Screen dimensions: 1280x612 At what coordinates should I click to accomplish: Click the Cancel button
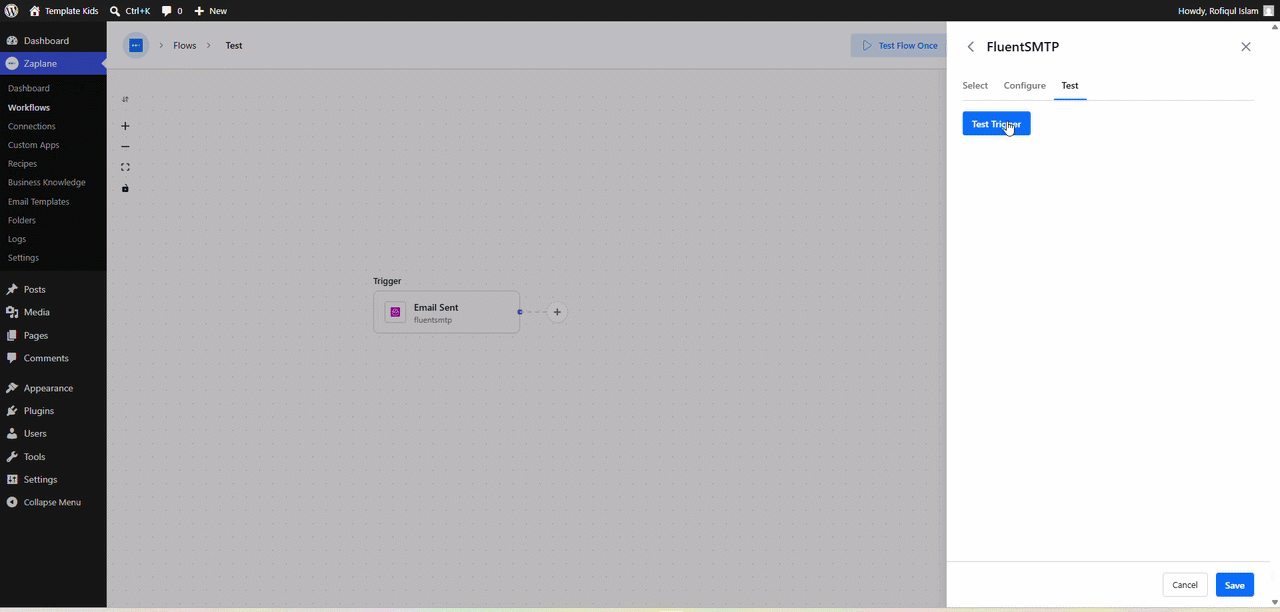1185,585
